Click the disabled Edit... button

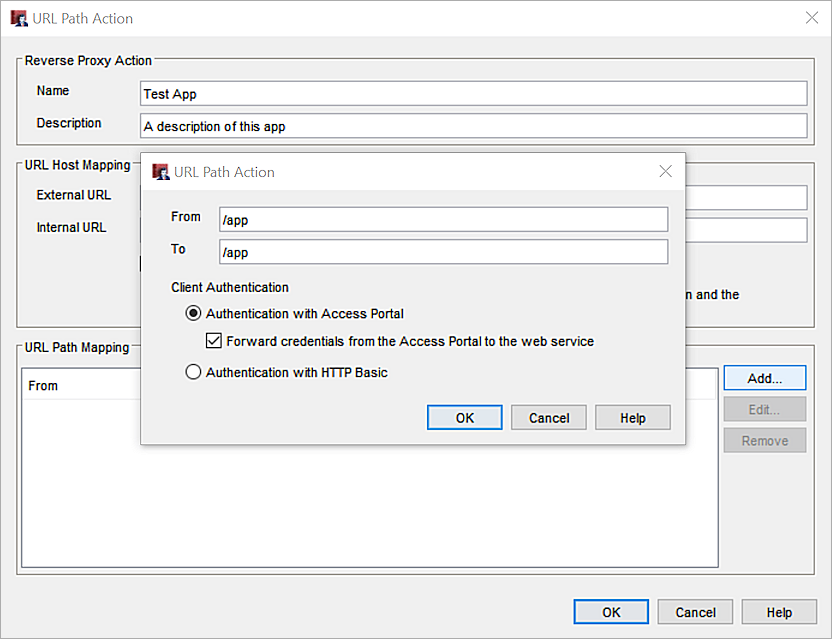click(765, 409)
